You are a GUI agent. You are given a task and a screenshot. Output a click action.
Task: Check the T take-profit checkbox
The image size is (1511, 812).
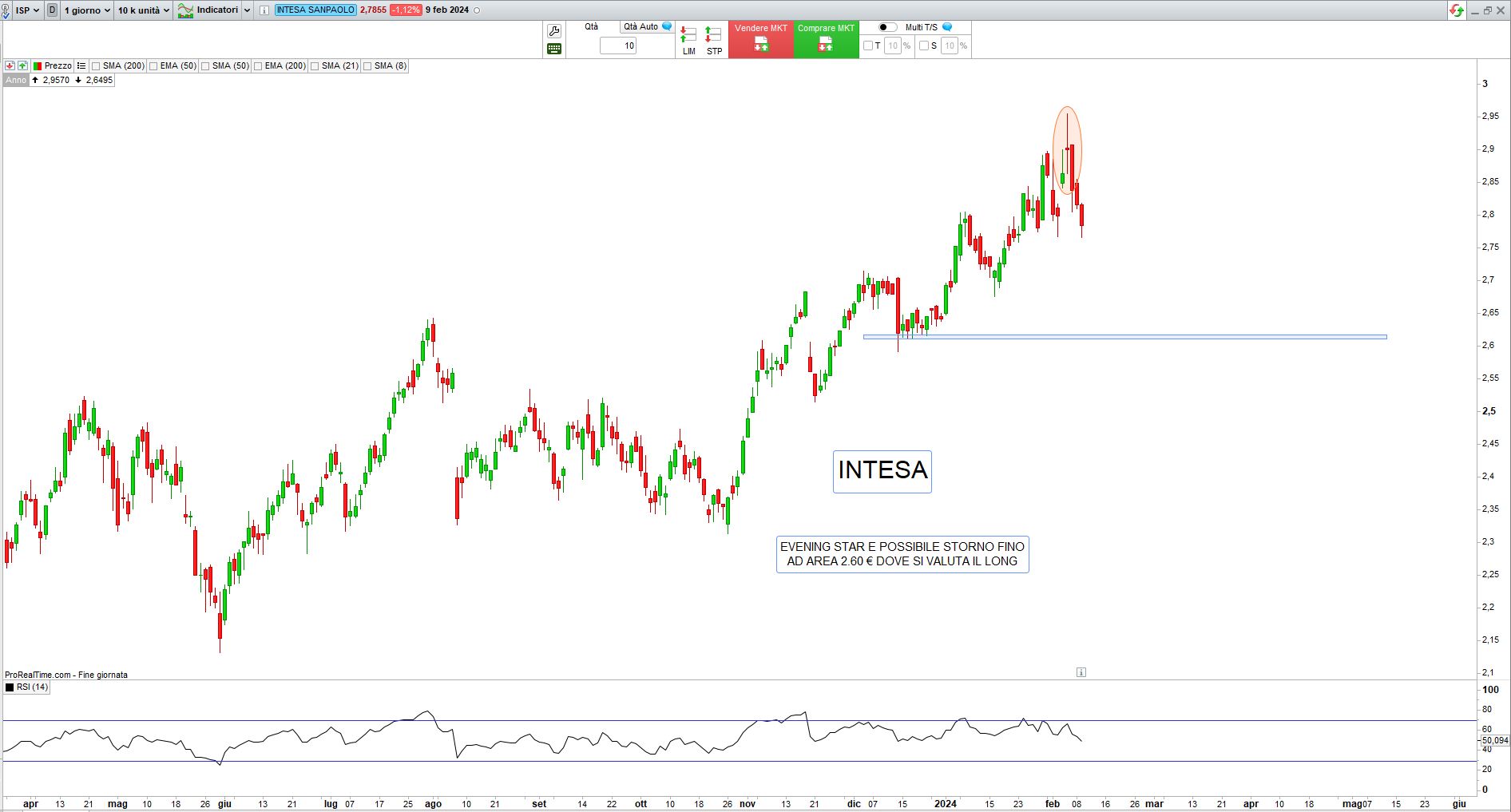pos(868,46)
